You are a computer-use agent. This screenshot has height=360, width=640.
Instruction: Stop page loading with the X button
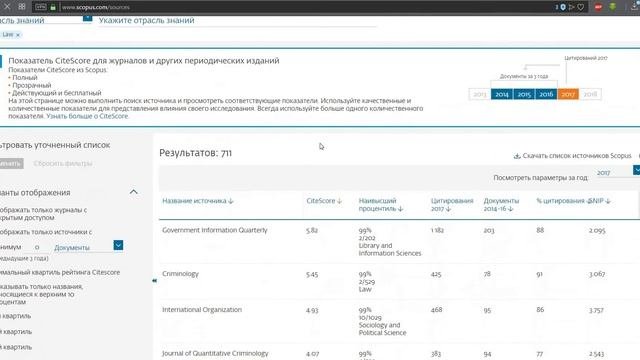click(x=7, y=7)
